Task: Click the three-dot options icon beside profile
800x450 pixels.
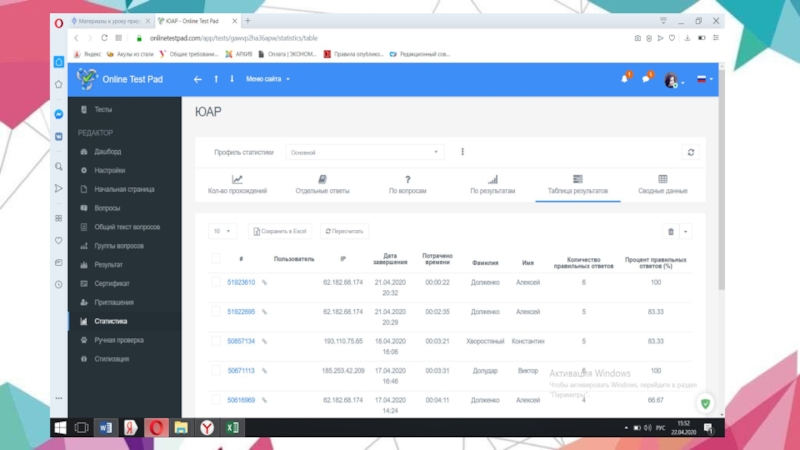Action: pyautogui.click(x=462, y=153)
